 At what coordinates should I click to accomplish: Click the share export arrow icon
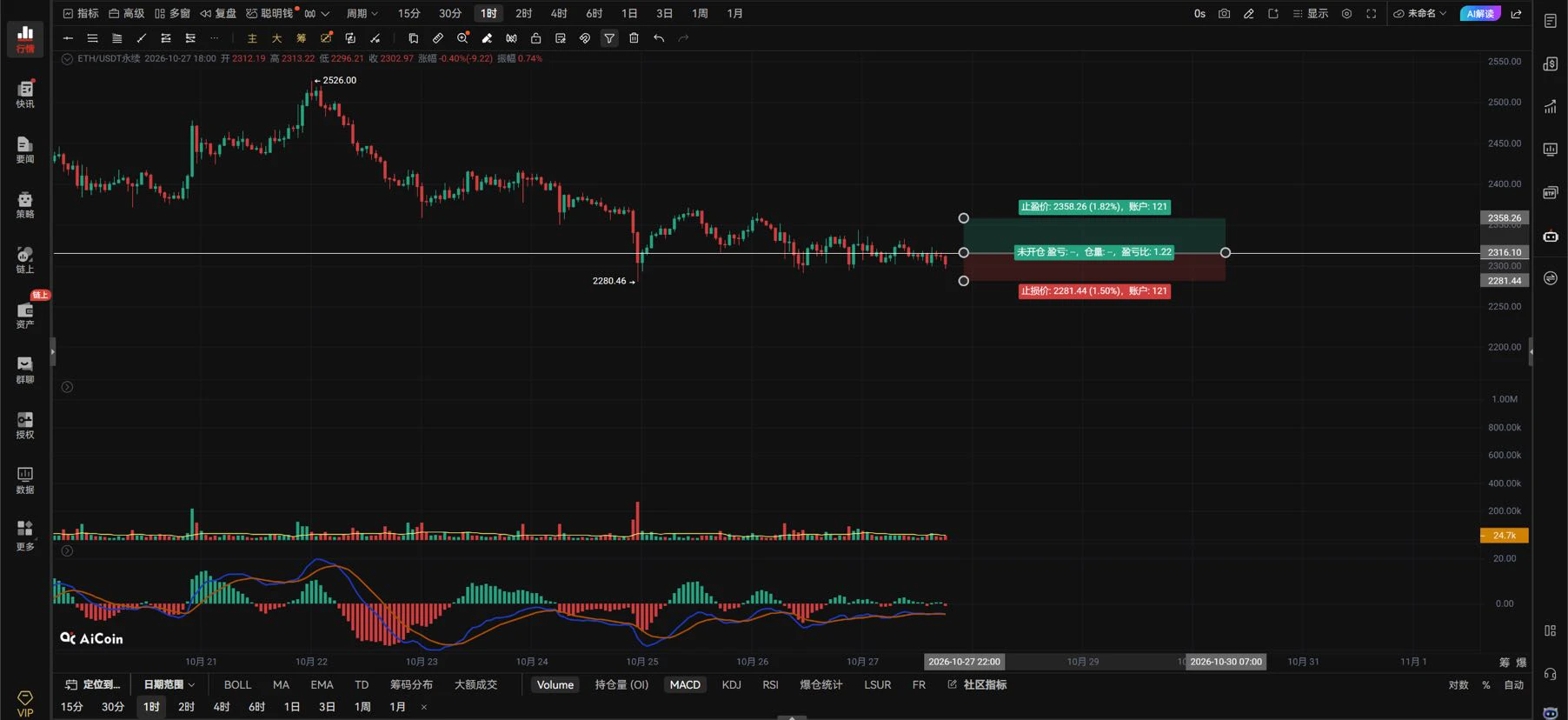click(x=1517, y=14)
